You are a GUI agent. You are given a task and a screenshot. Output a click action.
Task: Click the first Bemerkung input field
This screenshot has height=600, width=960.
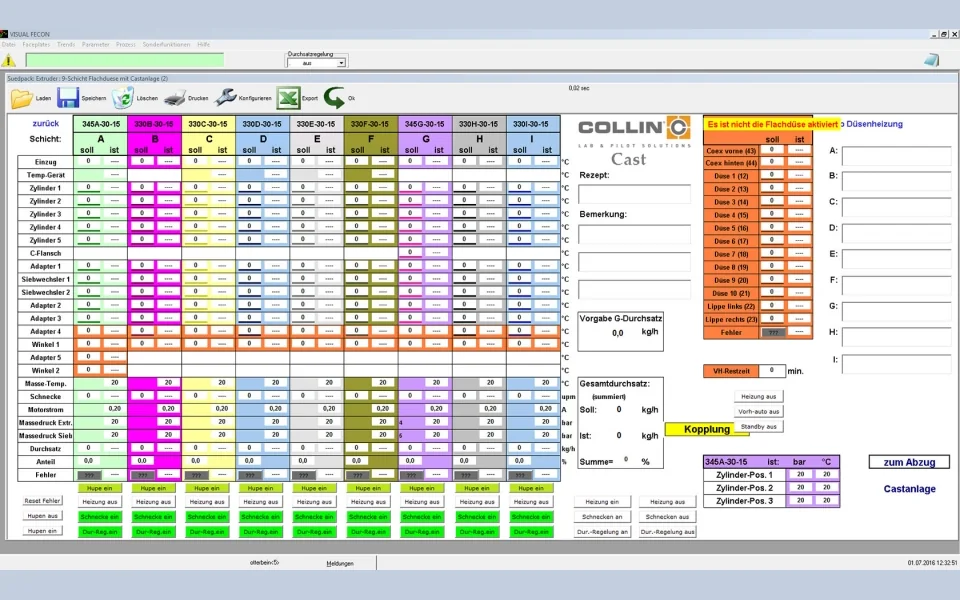coord(634,234)
